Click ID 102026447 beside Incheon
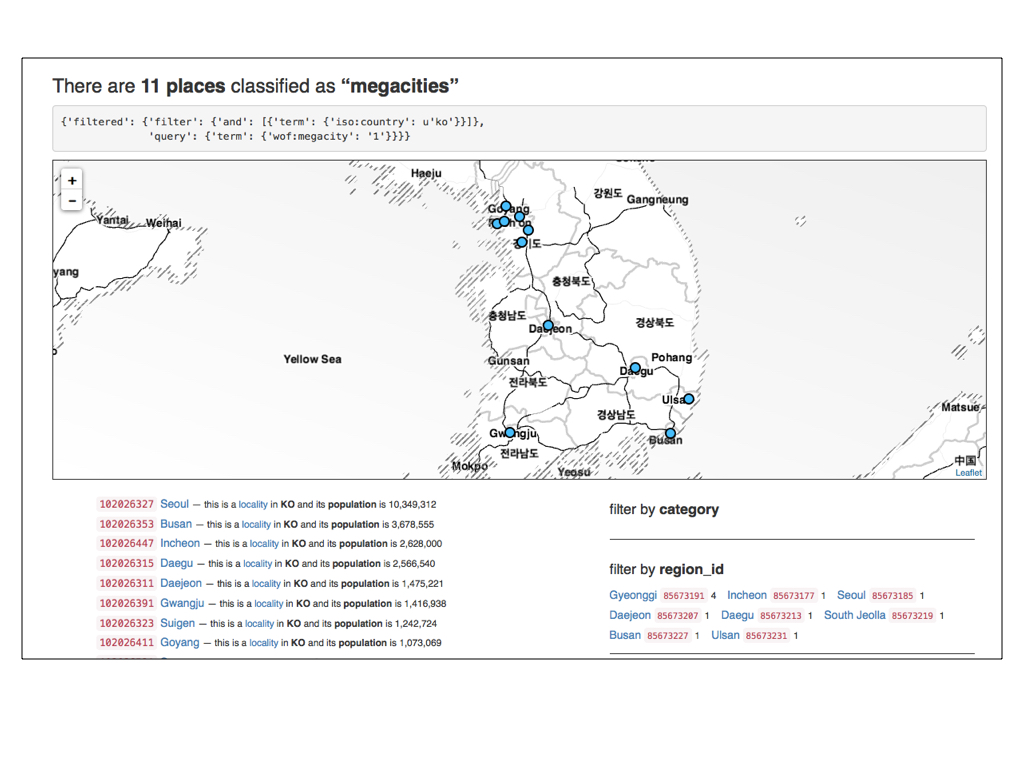Viewport: 1024px width, 768px height. point(126,543)
